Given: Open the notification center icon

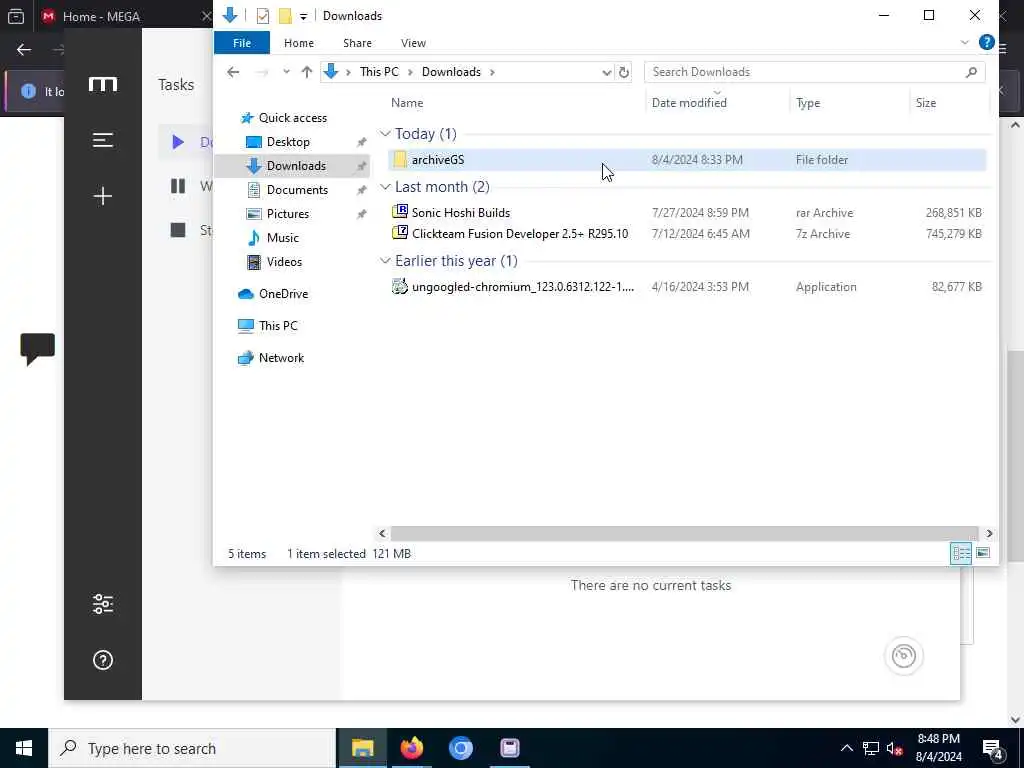Looking at the screenshot, I should (993, 750).
